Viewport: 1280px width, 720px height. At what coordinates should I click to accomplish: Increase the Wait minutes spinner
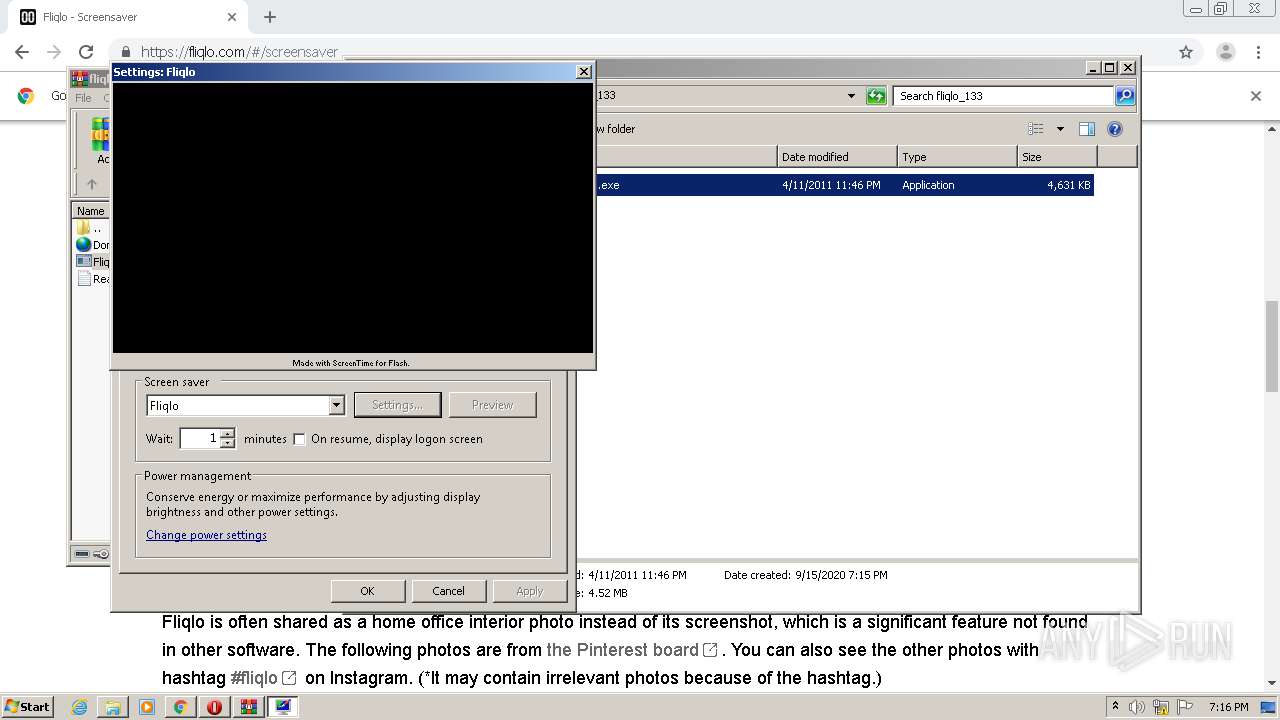click(x=228, y=434)
